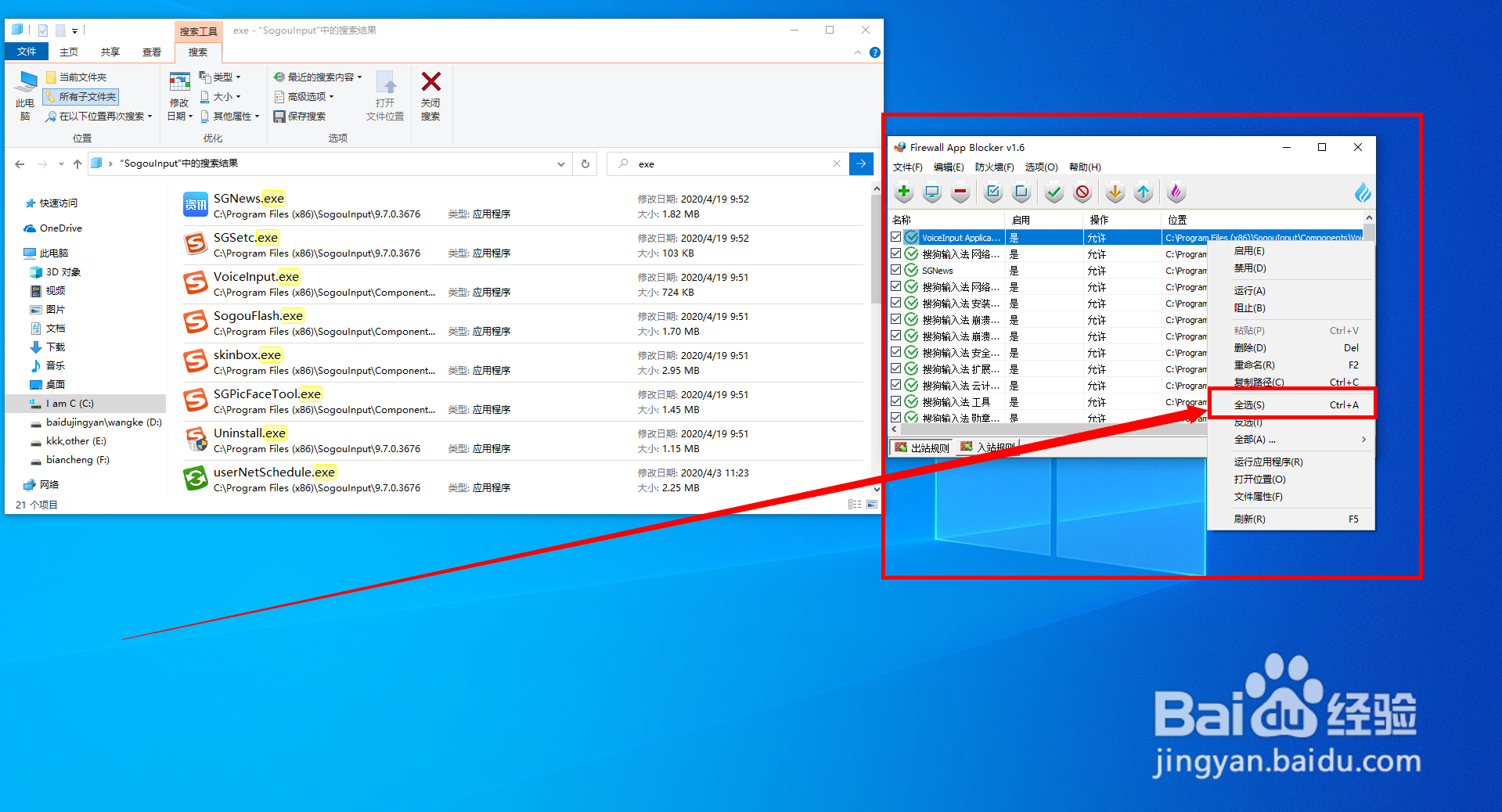Open the Explorer 文件 tab
The height and width of the screenshot is (812, 1502).
[27, 52]
